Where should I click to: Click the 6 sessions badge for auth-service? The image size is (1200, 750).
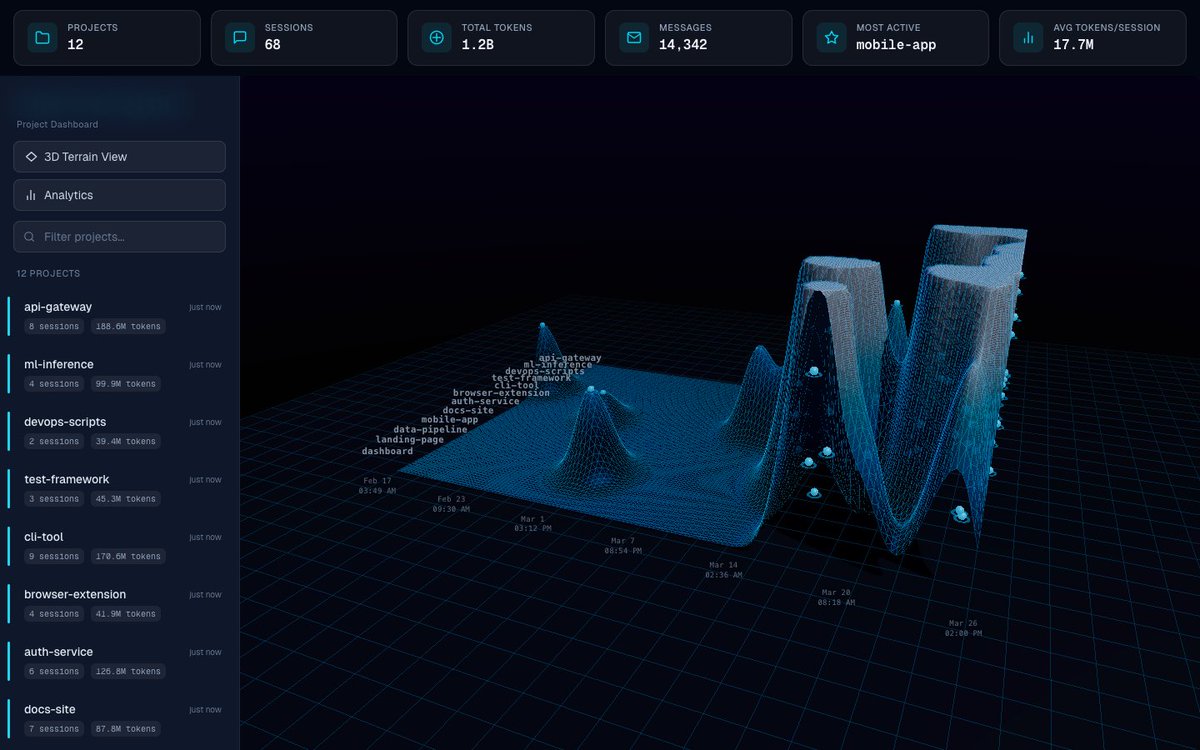coord(54,672)
